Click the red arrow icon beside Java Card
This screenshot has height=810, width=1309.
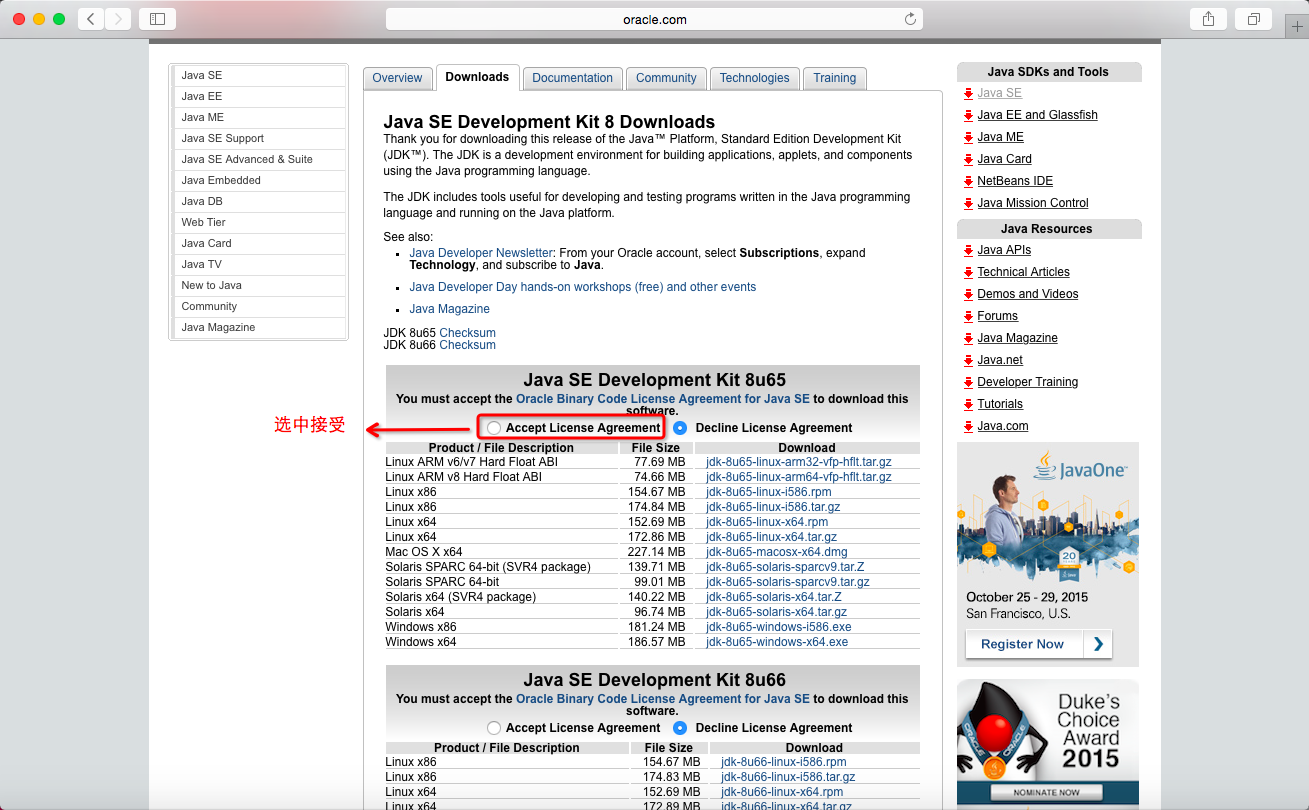tap(968, 160)
